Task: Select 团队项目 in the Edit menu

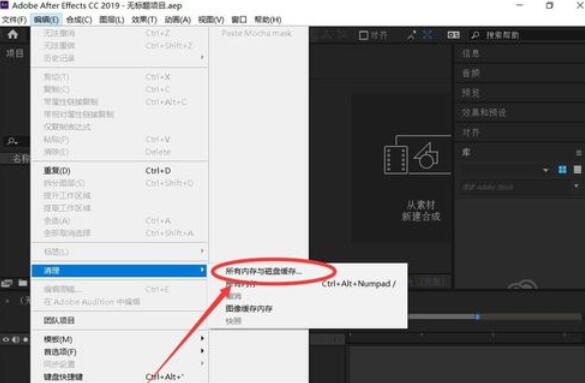Action: [119, 320]
